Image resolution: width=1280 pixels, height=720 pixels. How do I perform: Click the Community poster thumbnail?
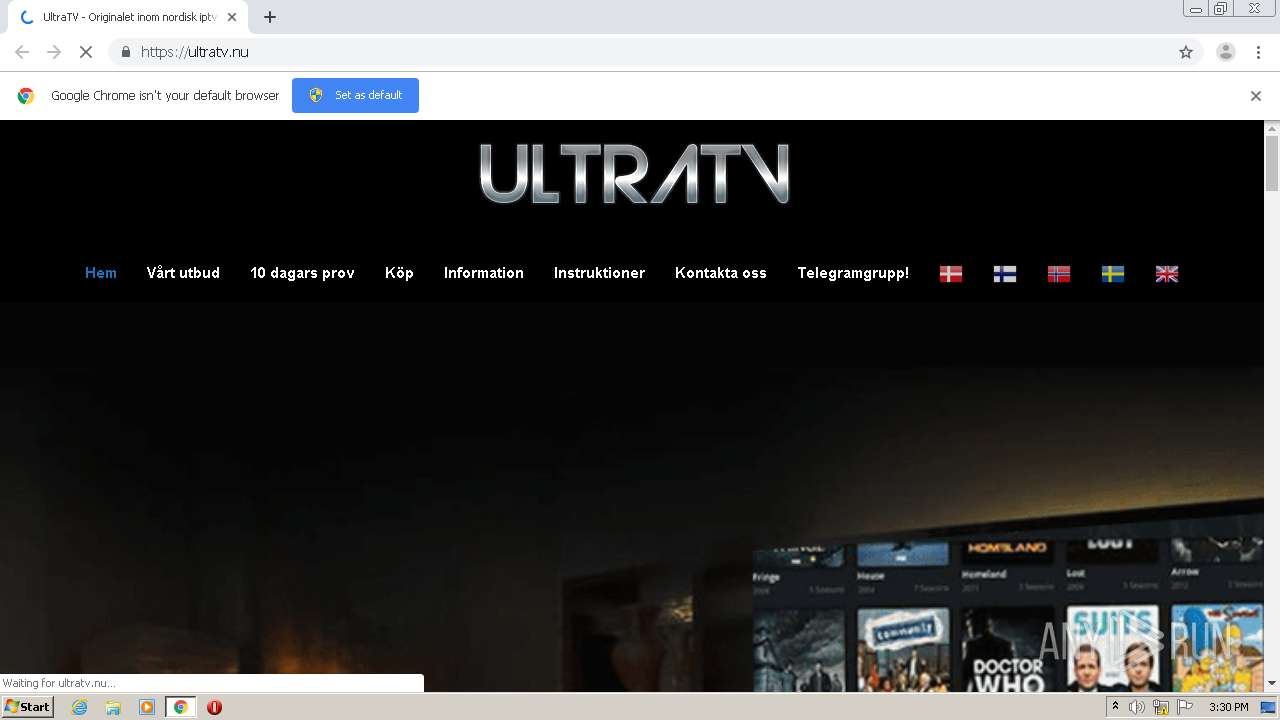click(902, 650)
